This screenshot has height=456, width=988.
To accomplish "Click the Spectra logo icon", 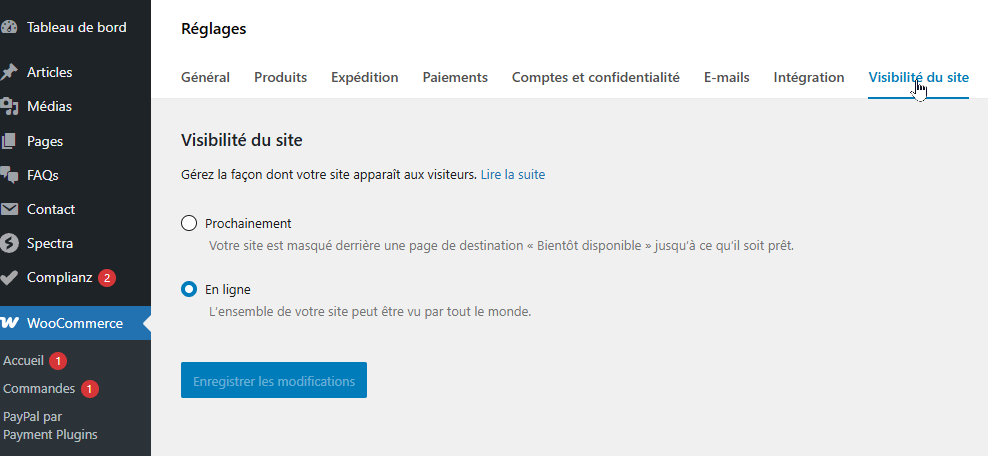I will click(9, 243).
